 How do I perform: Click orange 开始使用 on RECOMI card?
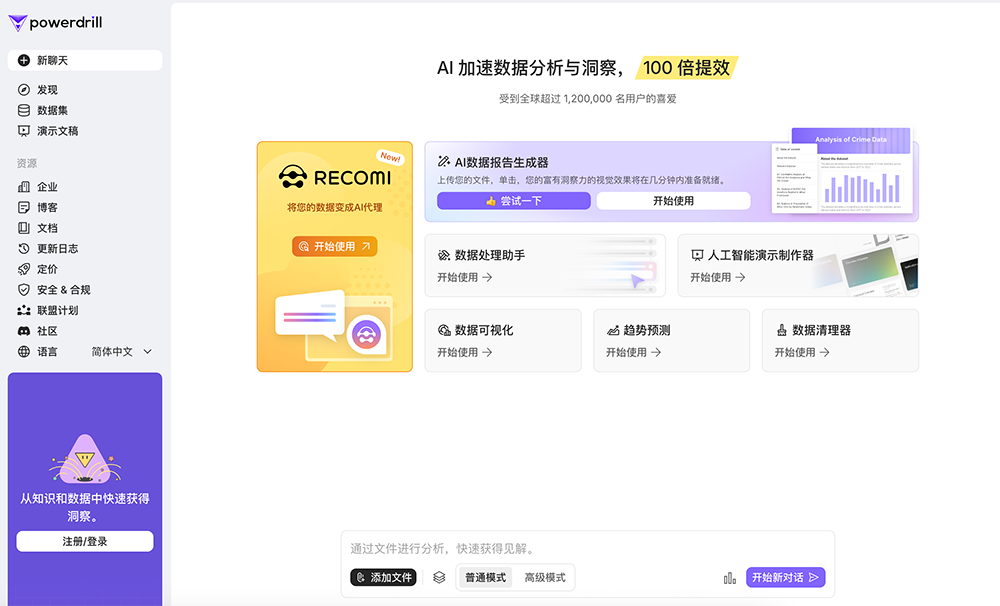coord(335,246)
